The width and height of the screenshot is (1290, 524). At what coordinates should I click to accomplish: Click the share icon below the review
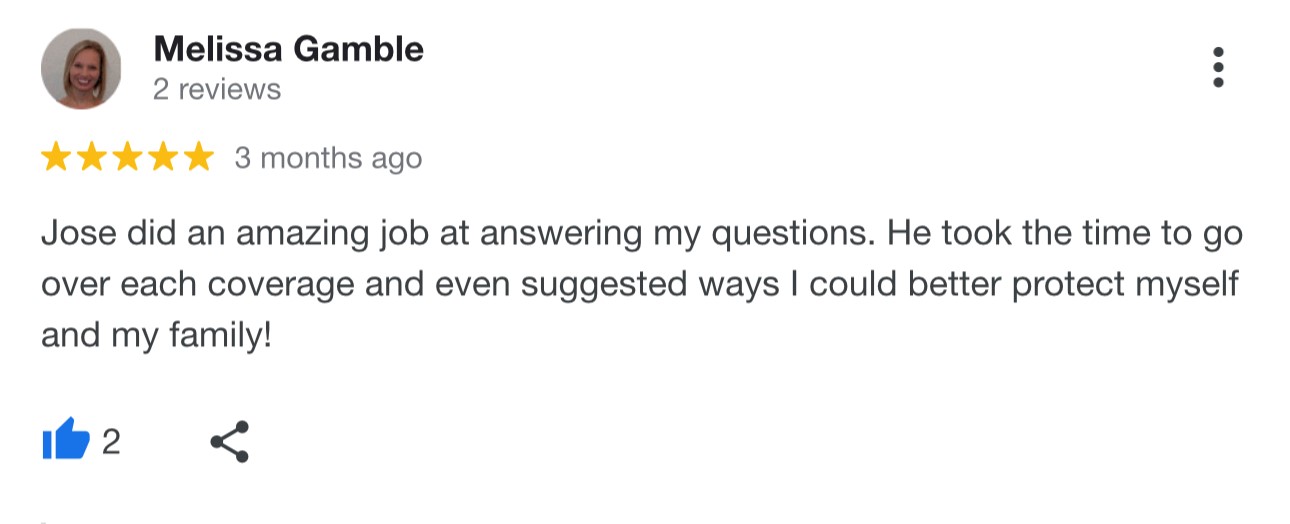pos(229,441)
